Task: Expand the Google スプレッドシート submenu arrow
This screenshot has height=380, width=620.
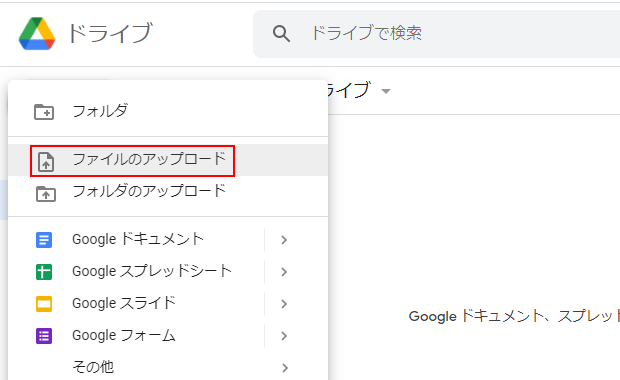Action: [x=284, y=272]
